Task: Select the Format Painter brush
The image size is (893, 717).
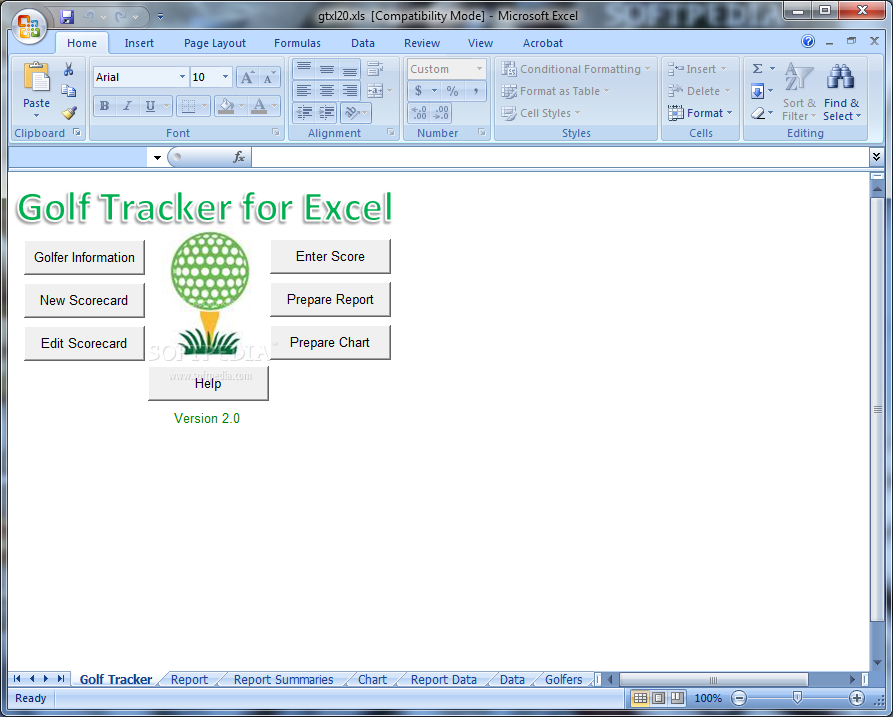Action: click(69, 113)
